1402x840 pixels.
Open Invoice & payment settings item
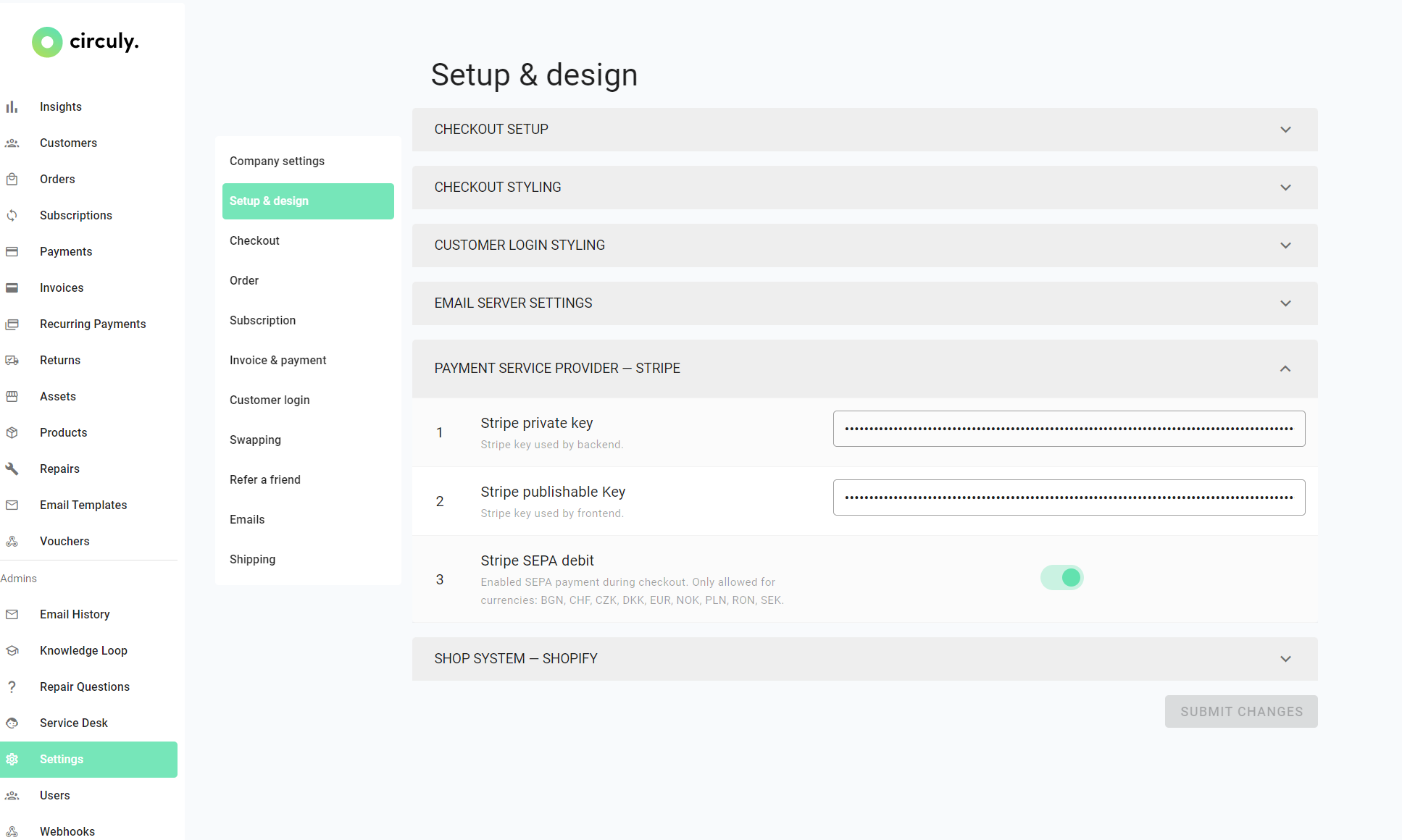pos(308,361)
